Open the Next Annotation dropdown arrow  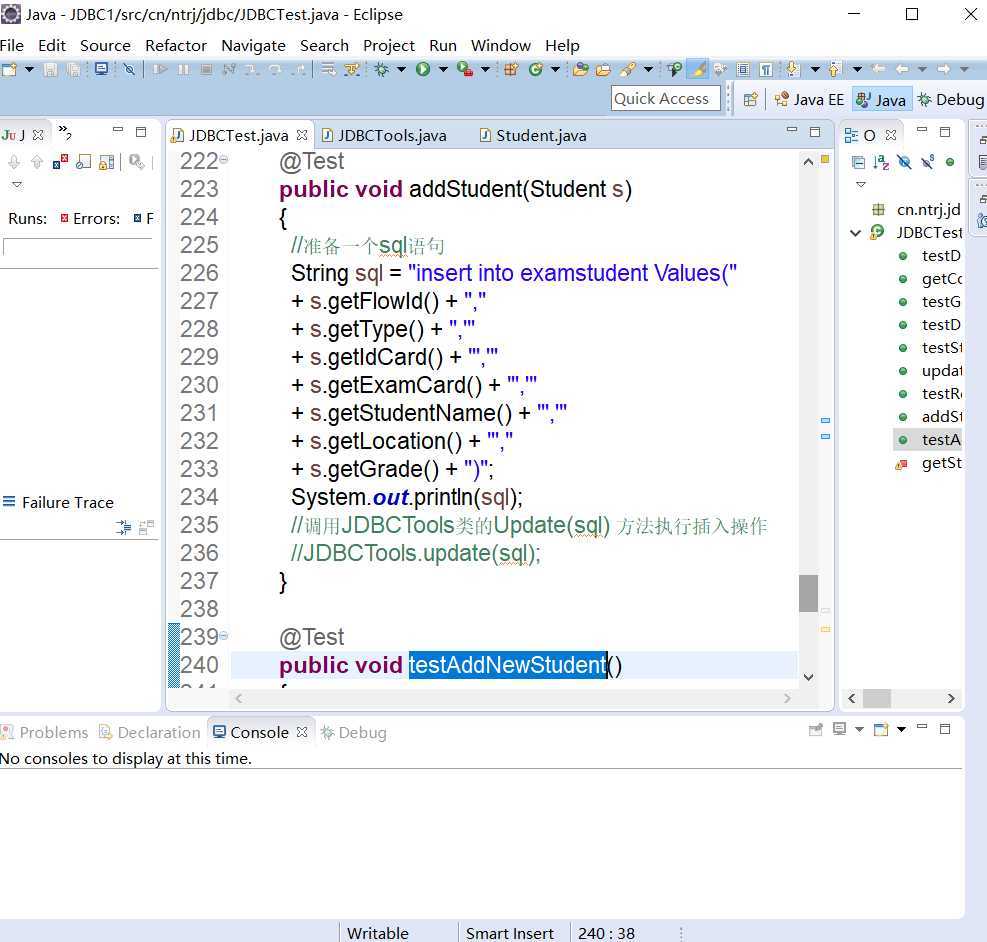tap(815, 69)
